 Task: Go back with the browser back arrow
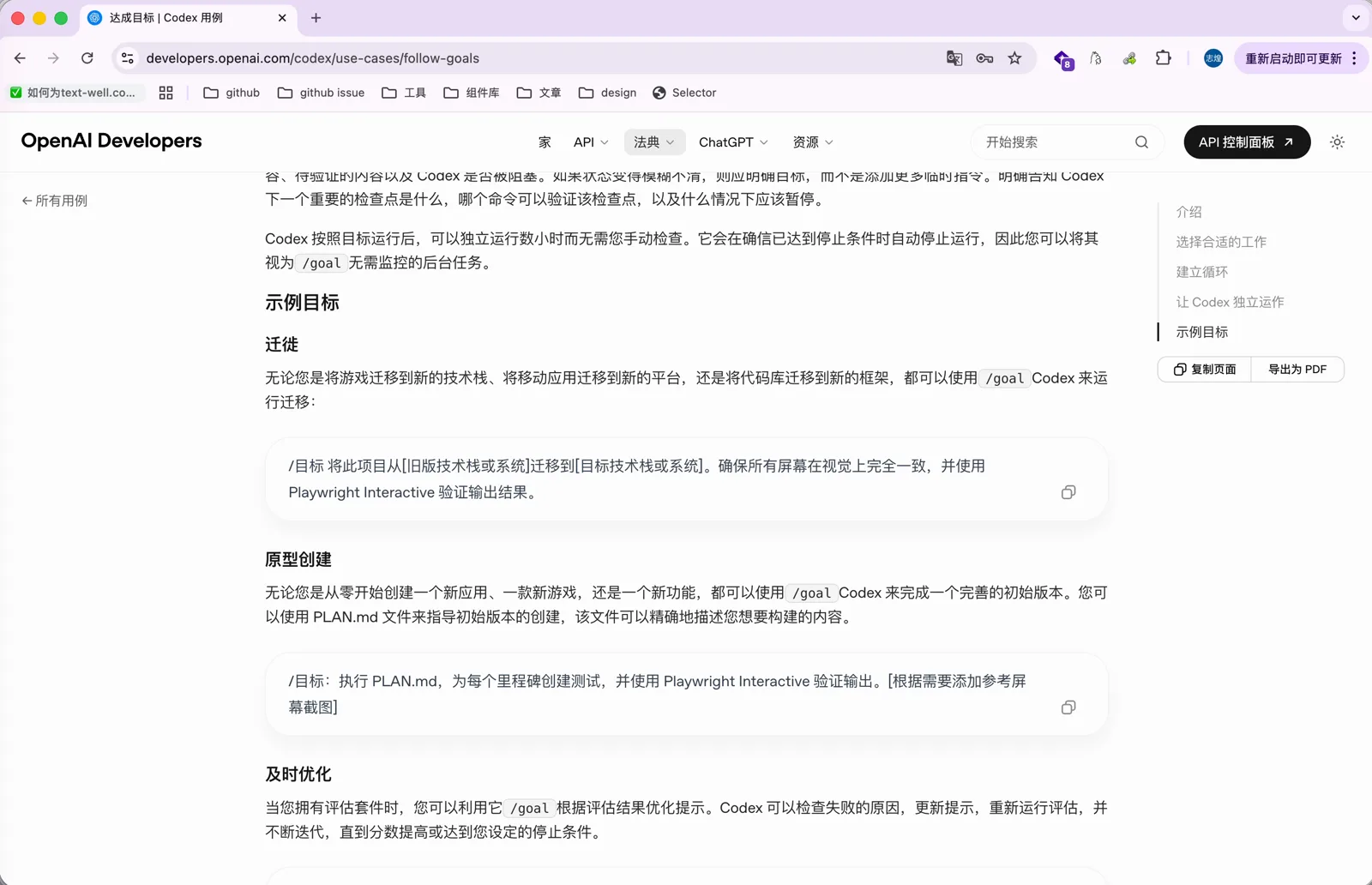pos(20,58)
